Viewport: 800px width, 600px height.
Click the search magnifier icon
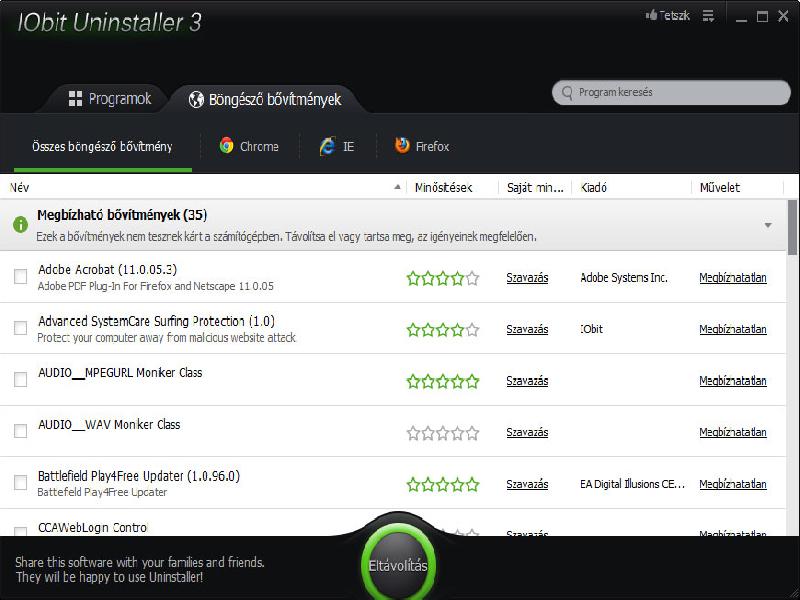click(x=567, y=93)
